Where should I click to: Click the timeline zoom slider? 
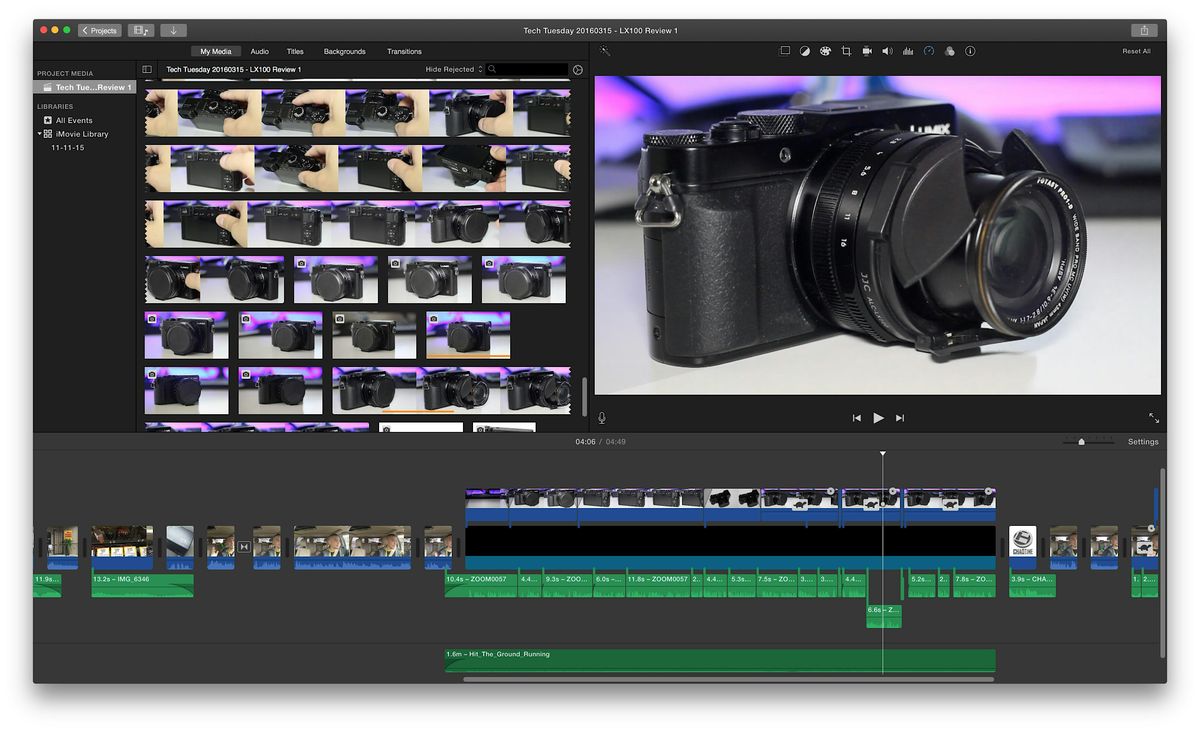1081,442
